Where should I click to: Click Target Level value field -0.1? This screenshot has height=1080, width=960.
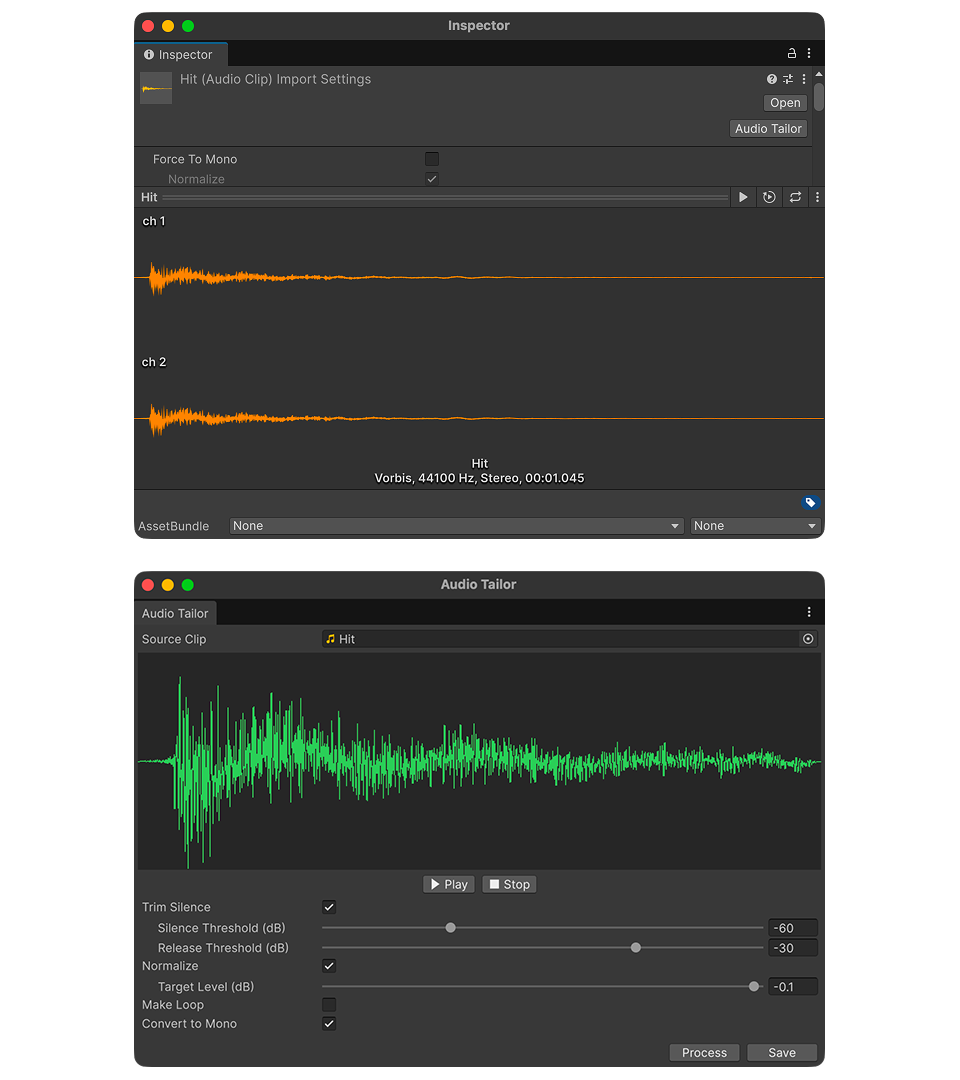tap(793, 986)
